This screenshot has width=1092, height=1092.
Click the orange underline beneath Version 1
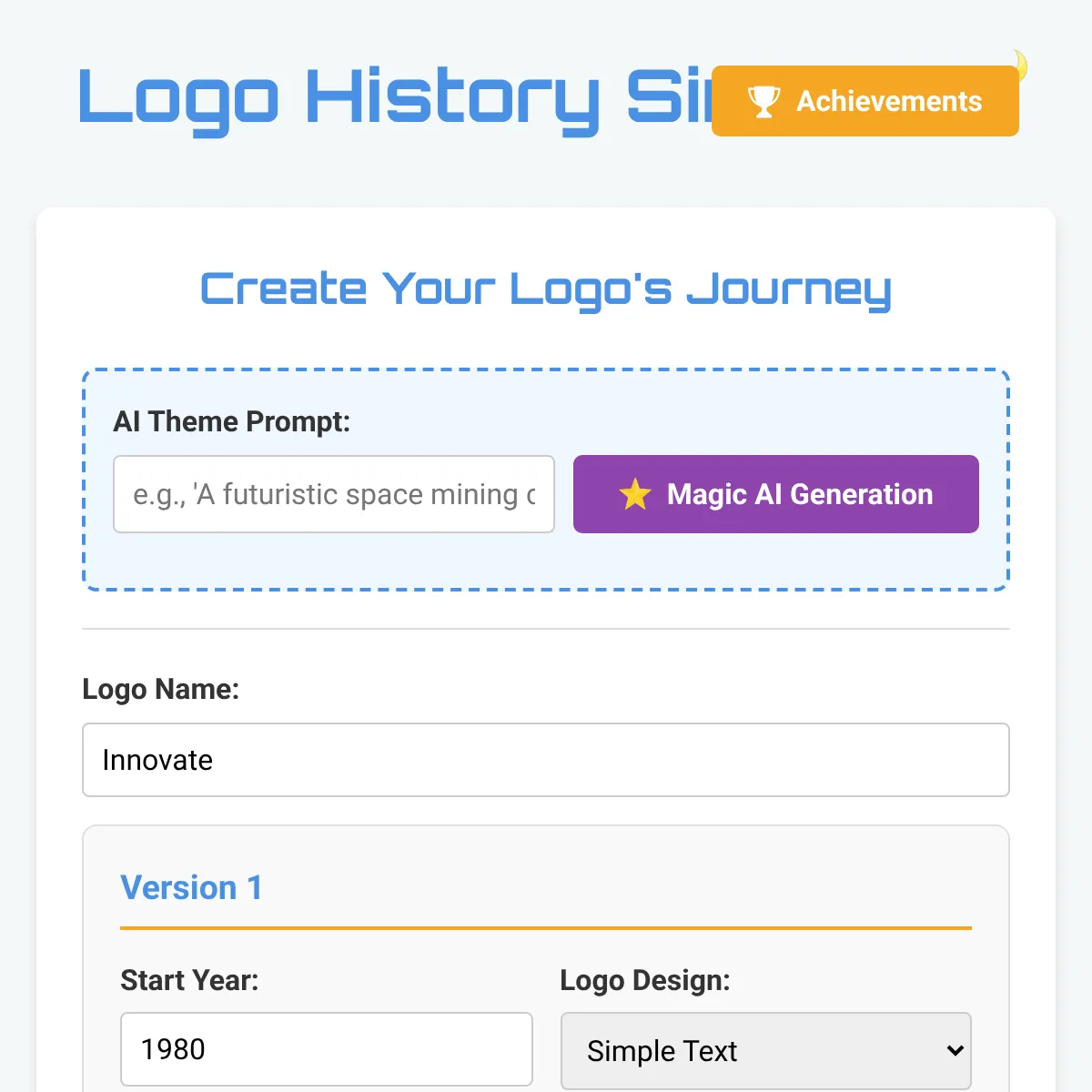pos(546,928)
